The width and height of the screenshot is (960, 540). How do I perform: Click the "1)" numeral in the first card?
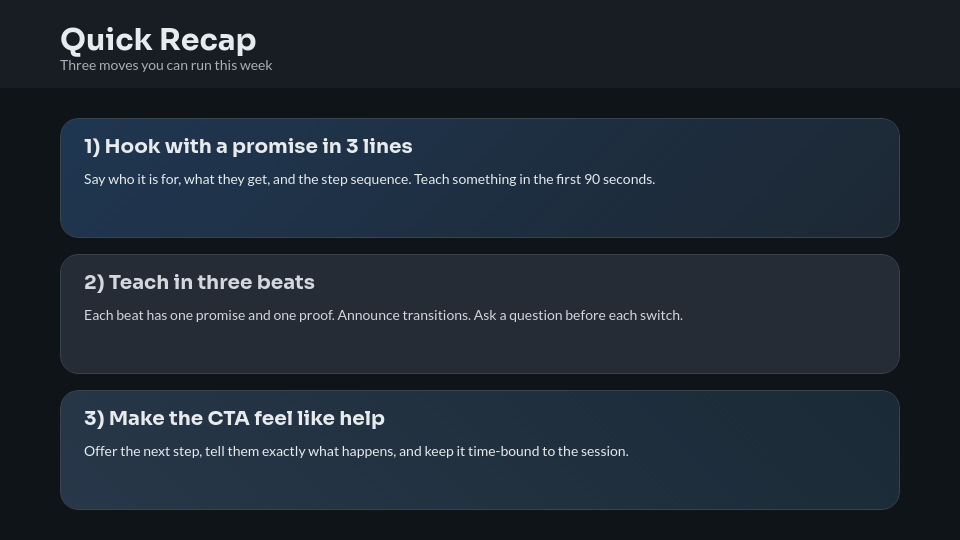coord(92,147)
